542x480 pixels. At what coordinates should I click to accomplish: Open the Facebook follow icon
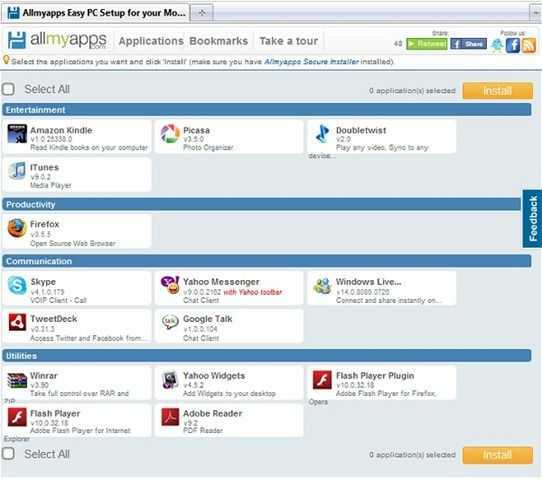[x=513, y=45]
